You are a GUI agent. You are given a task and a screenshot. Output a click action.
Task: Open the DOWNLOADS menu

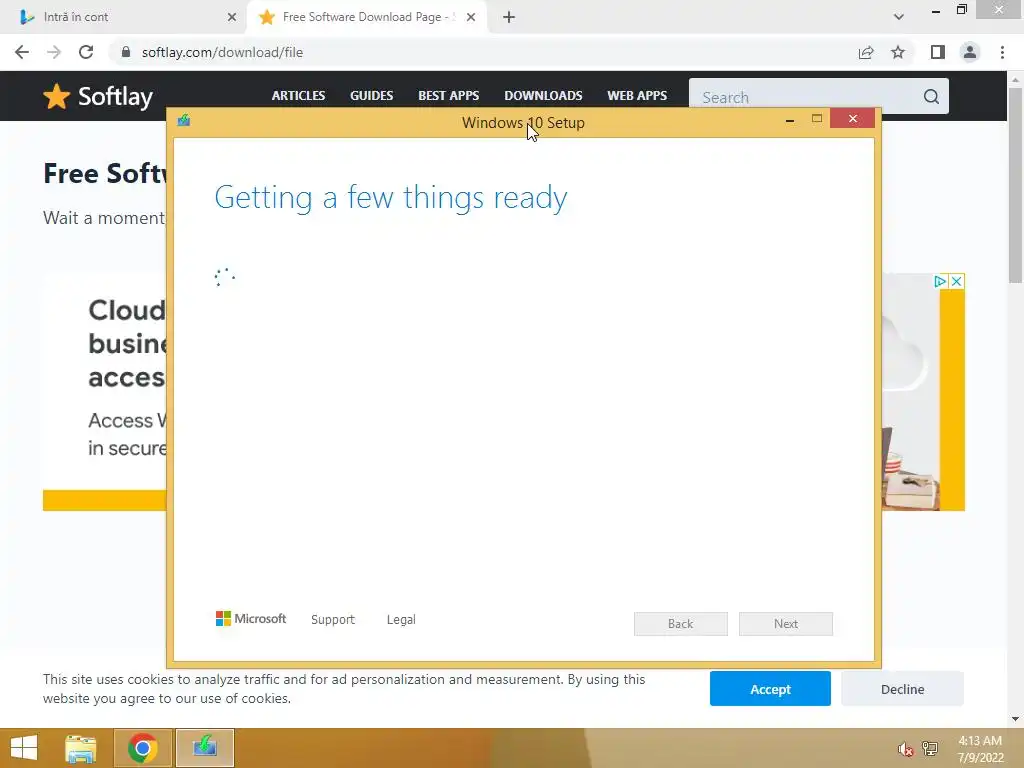click(x=543, y=95)
